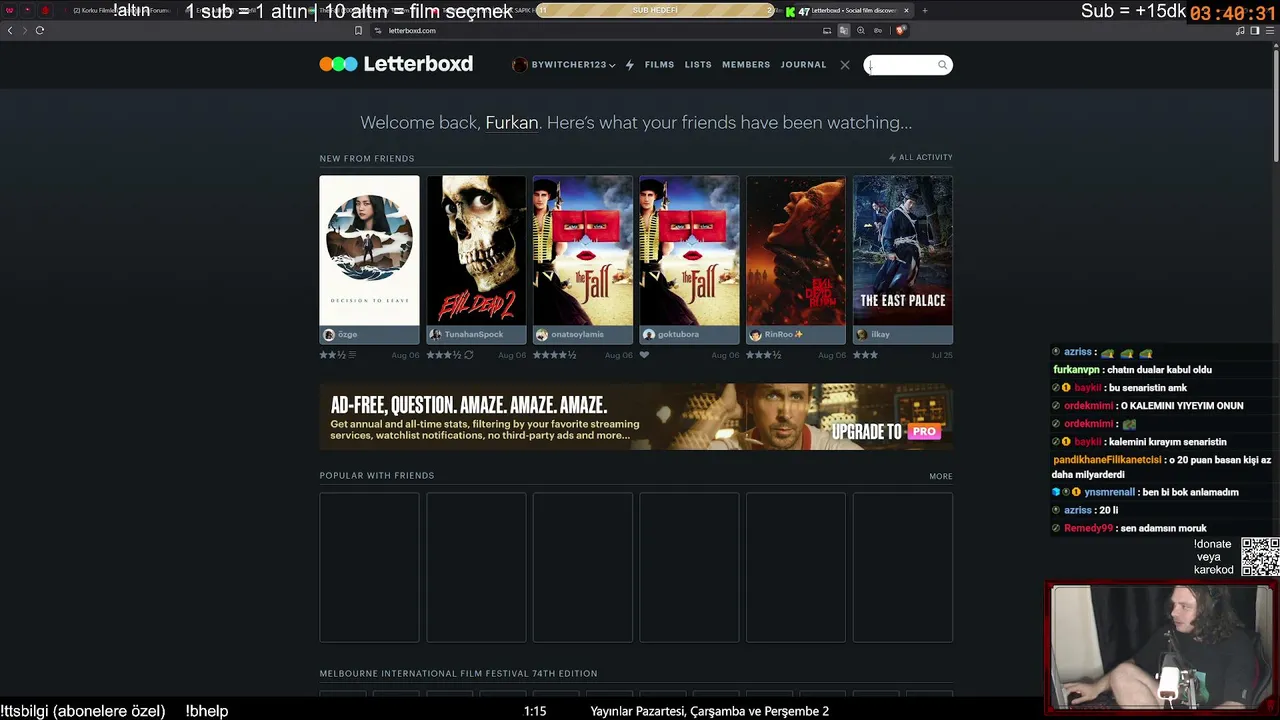Open the NEW FROM FRIENDS section heading
Viewport: 1280px width, 720px height.
click(367, 158)
